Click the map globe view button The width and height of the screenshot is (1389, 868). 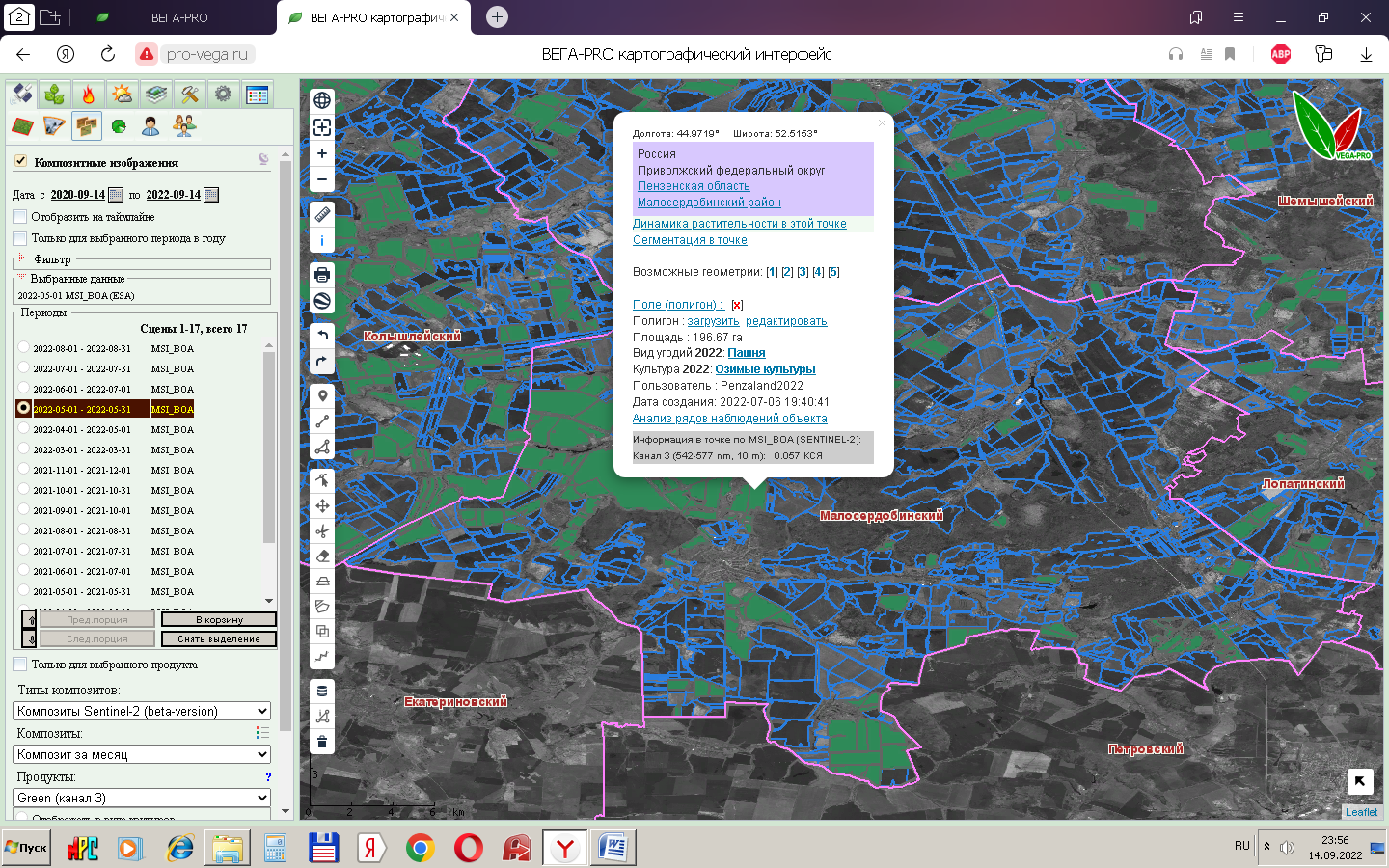point(322,100)
